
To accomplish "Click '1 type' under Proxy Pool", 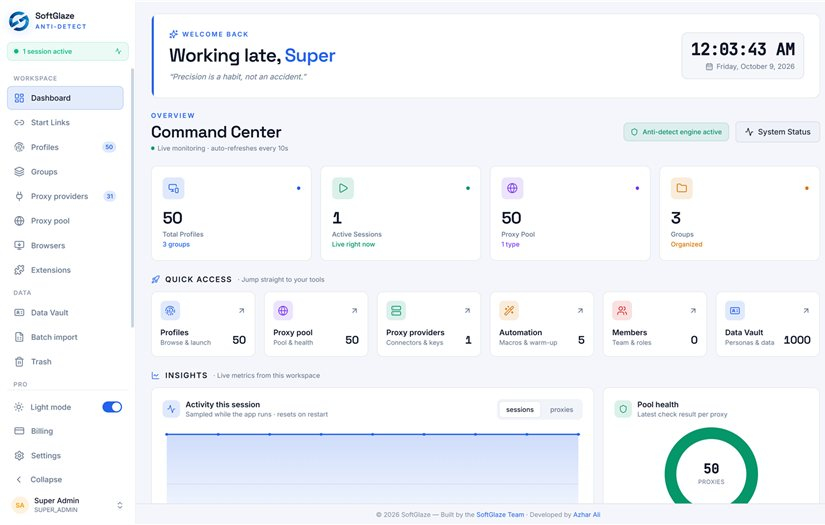I will click(x=510, y=245).
